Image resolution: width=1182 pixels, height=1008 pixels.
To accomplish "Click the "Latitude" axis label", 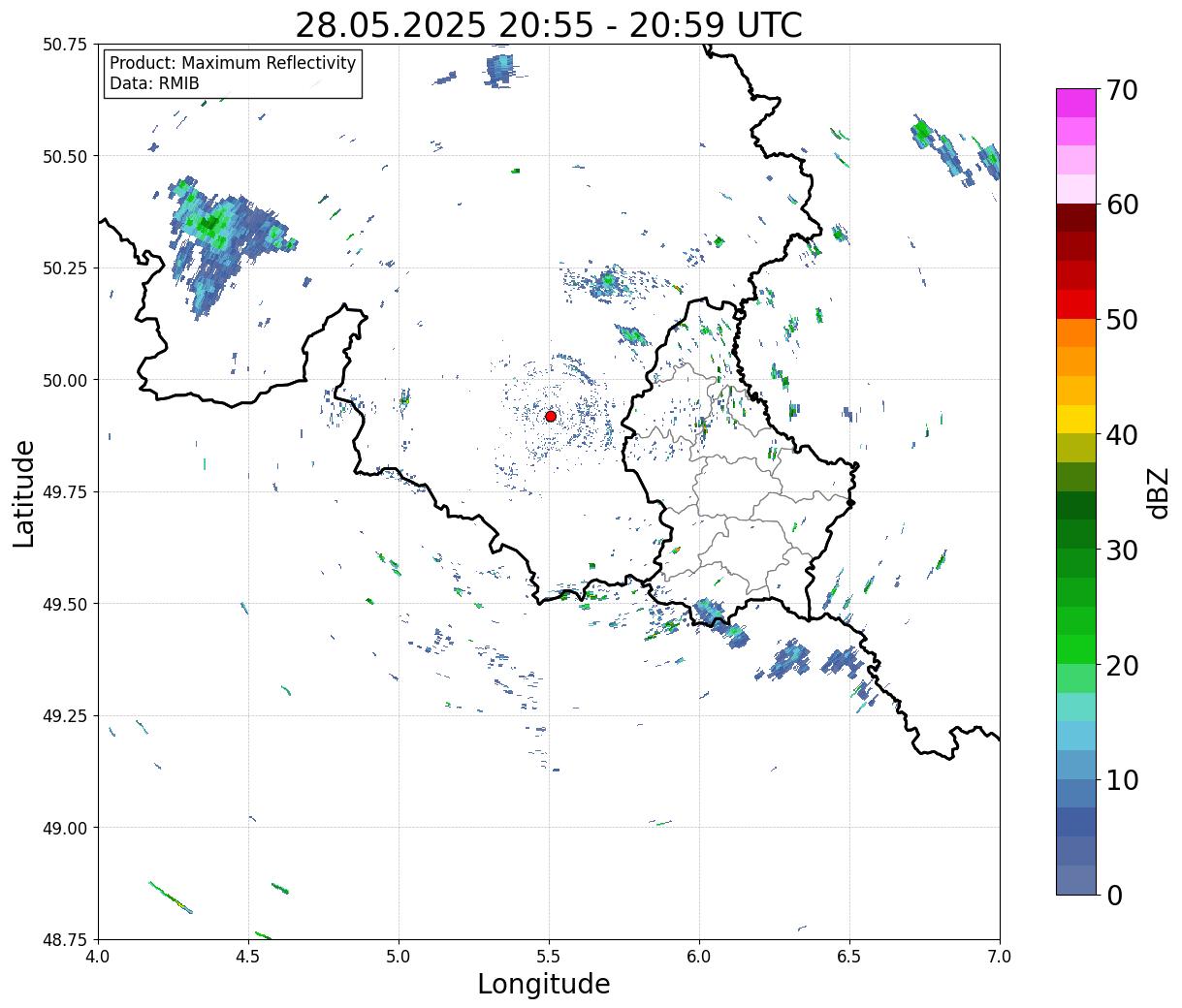I will 24,492.
